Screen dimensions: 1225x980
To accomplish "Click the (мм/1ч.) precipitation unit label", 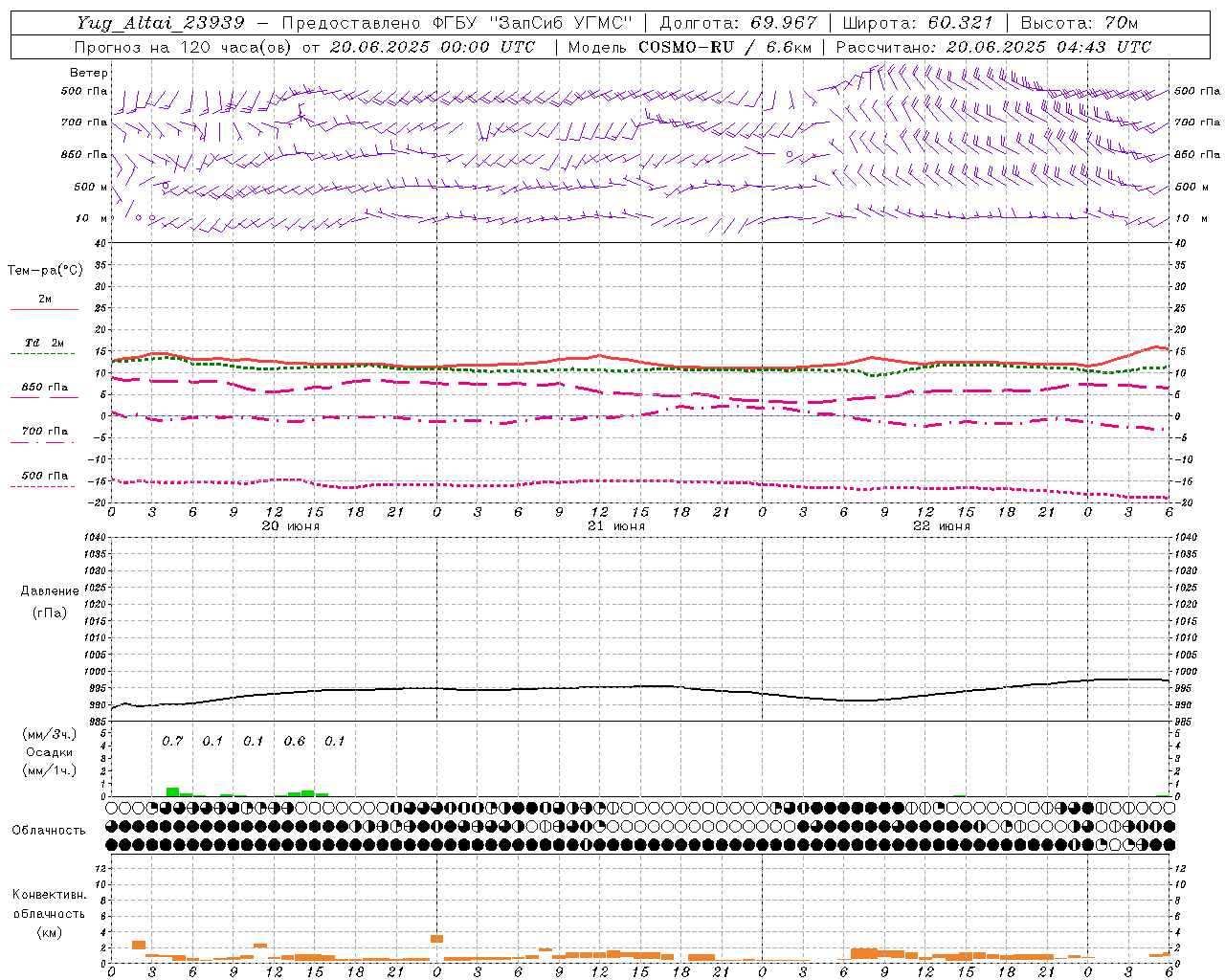I will pos(50,770).
